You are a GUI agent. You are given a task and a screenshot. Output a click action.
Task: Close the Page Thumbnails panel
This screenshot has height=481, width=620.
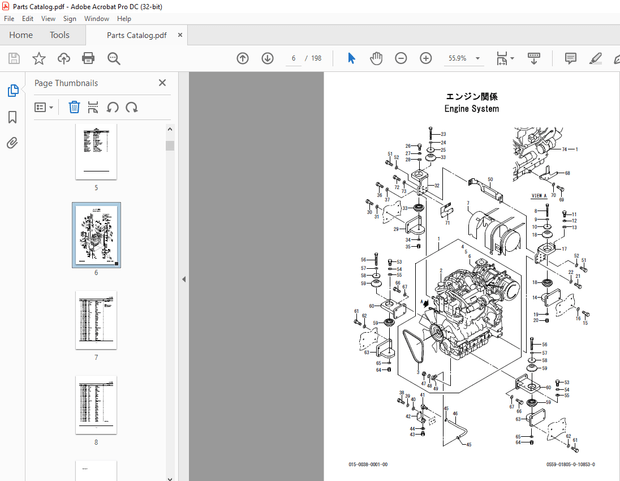point(162,83)
